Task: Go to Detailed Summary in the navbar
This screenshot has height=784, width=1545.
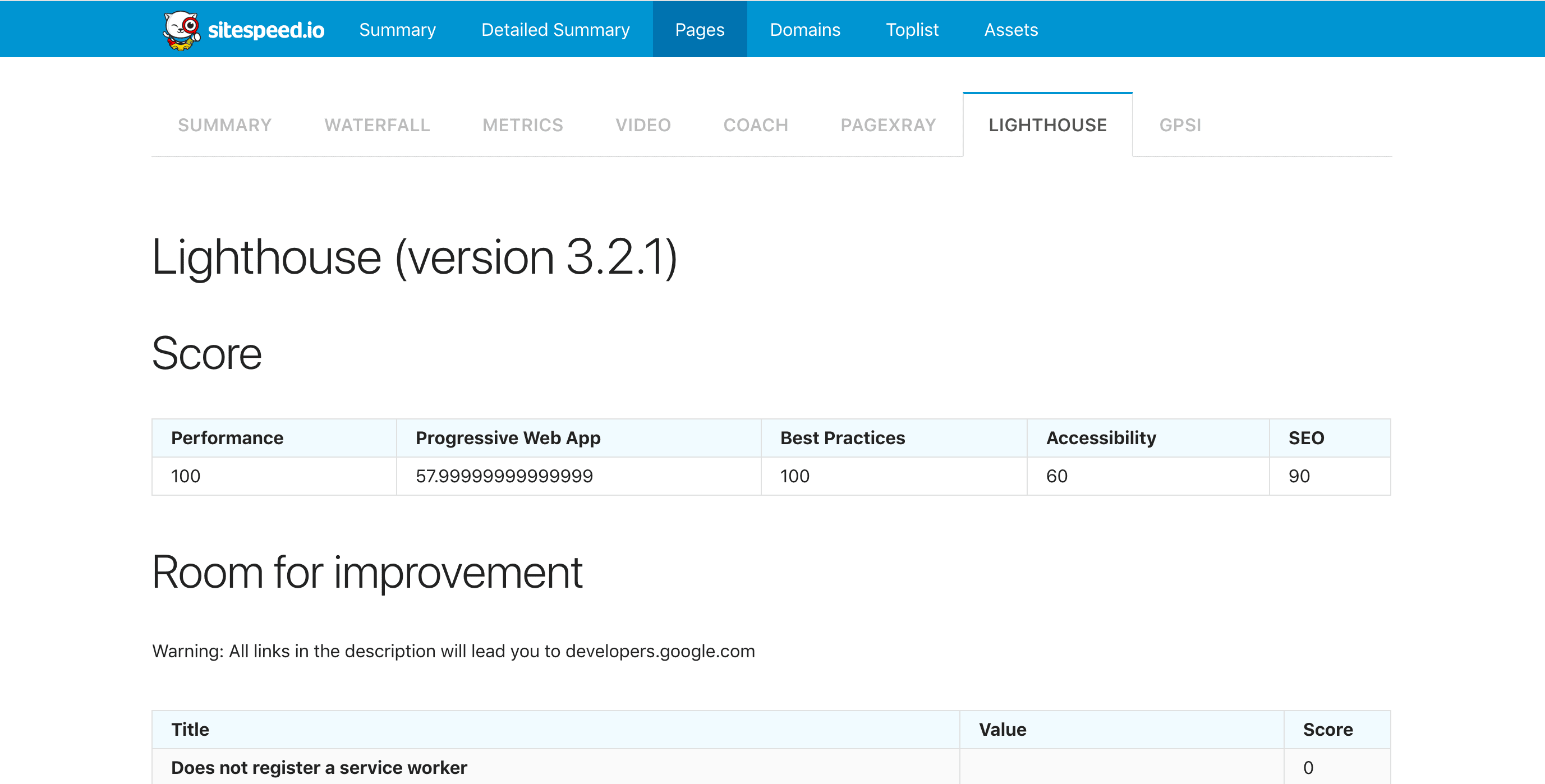Action: point(555,30)
